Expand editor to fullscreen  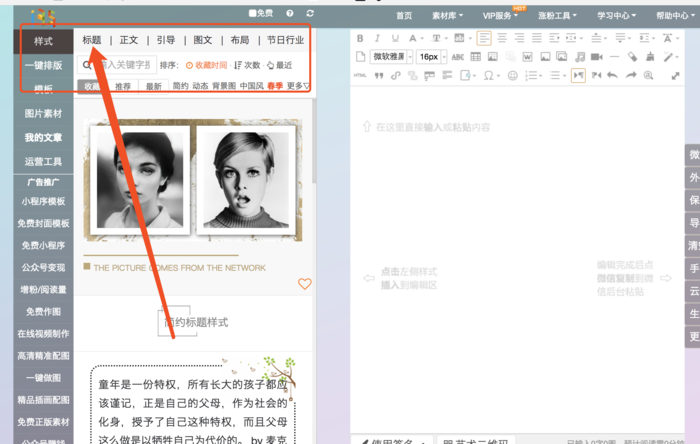675,76
